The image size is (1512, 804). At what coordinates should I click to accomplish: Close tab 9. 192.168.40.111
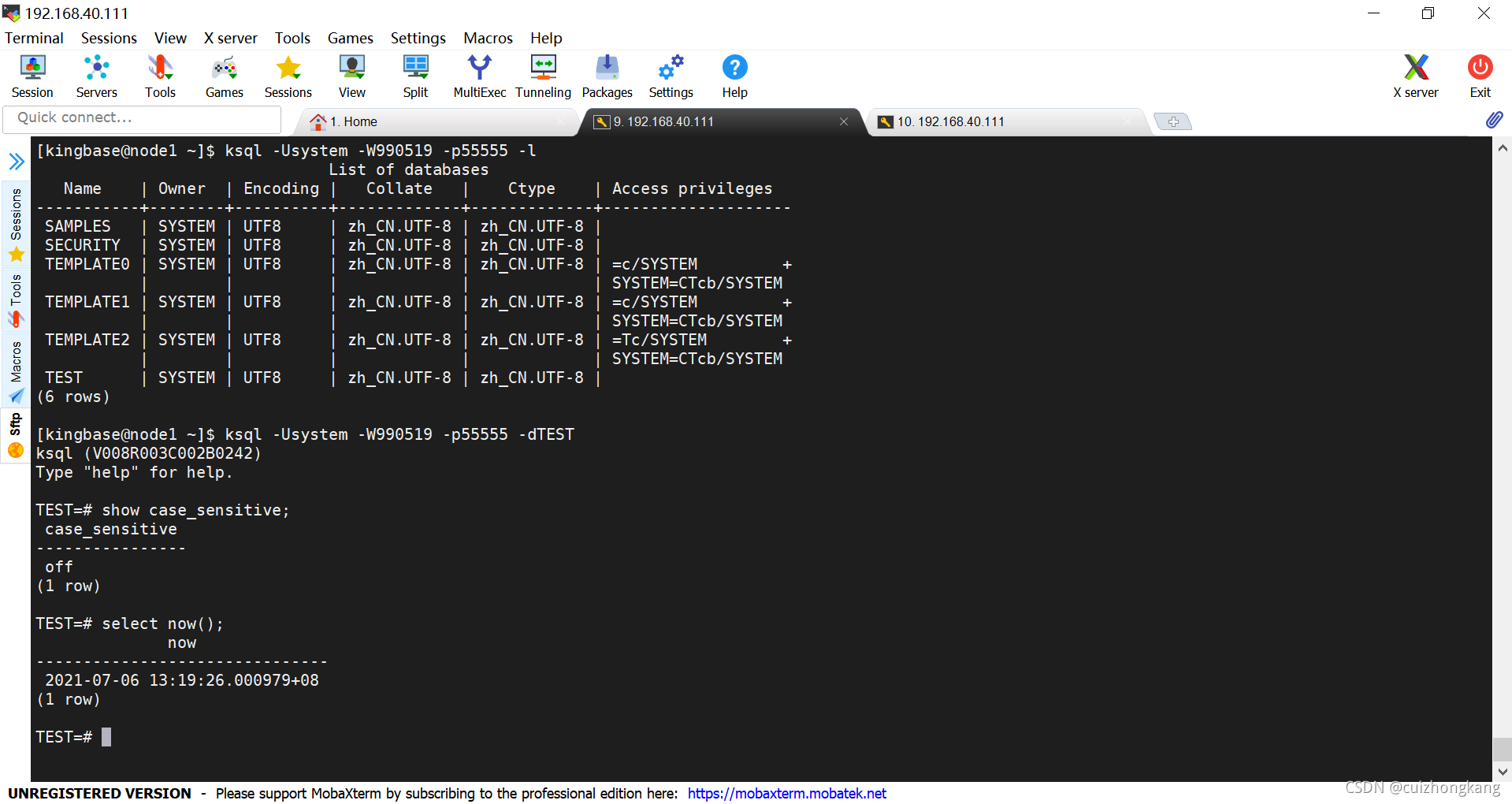(844, 121)
